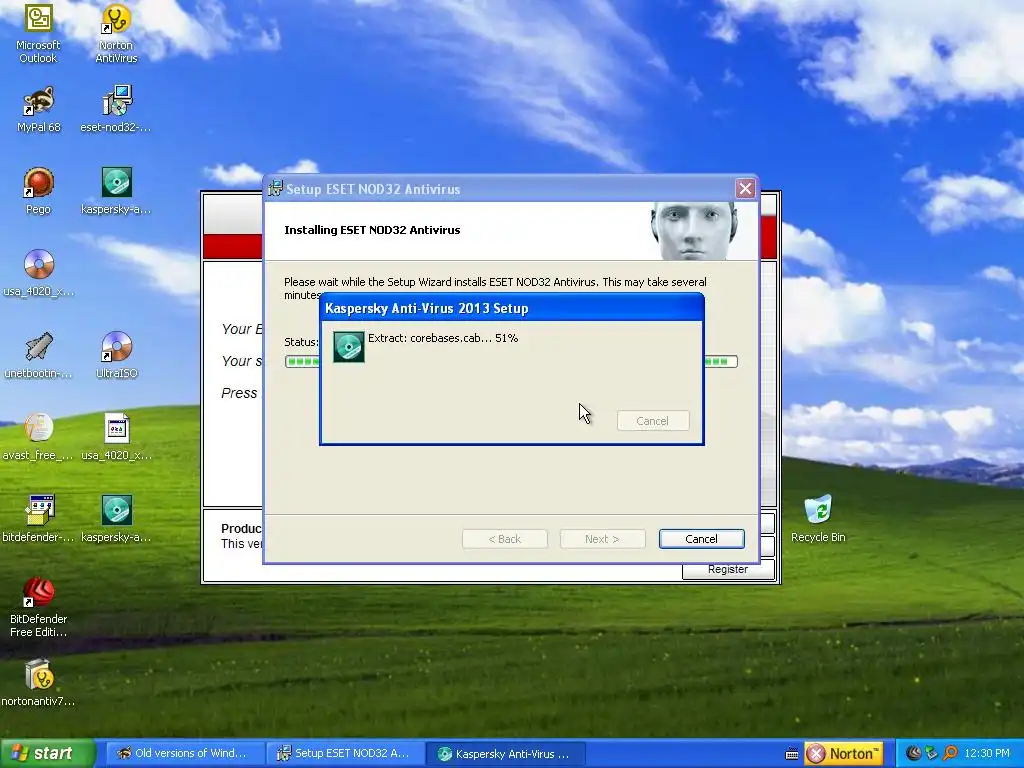Click the Norton toolbar badge on taskbar
This screenshot has height=768, width=1024.
844,754
